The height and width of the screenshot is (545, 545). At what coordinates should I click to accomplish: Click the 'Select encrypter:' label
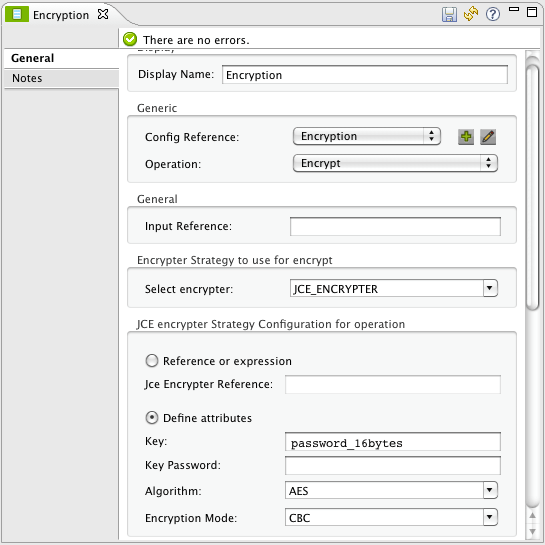(x=189, y=289)
